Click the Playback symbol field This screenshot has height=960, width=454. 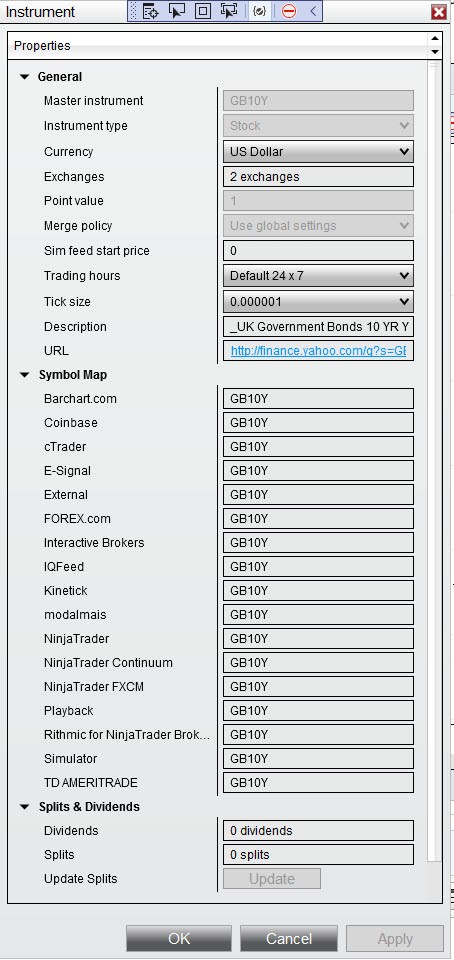click(x=318, y=710)
